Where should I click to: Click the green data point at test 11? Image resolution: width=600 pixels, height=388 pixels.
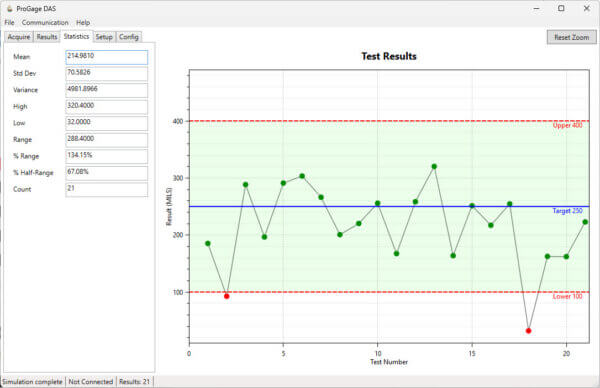click(x=396, y=254)
